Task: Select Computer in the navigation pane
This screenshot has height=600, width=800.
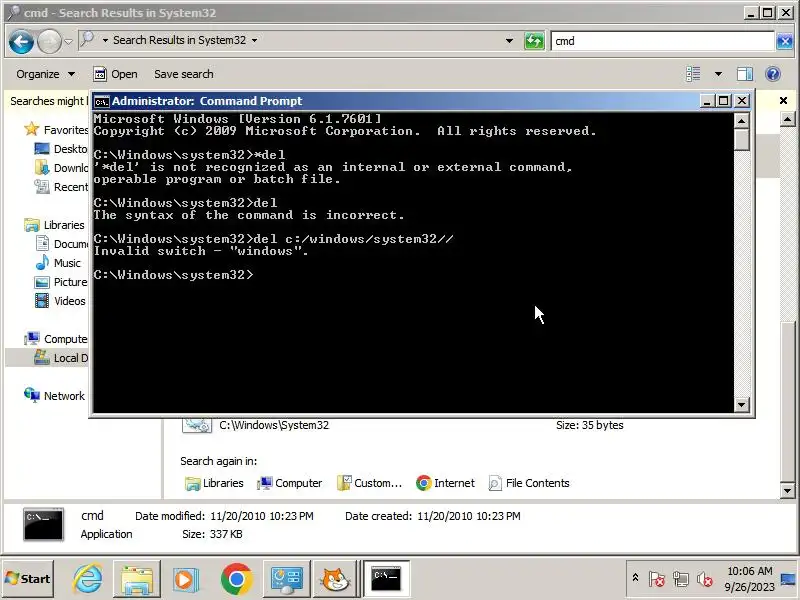Action: click(56, 339)
